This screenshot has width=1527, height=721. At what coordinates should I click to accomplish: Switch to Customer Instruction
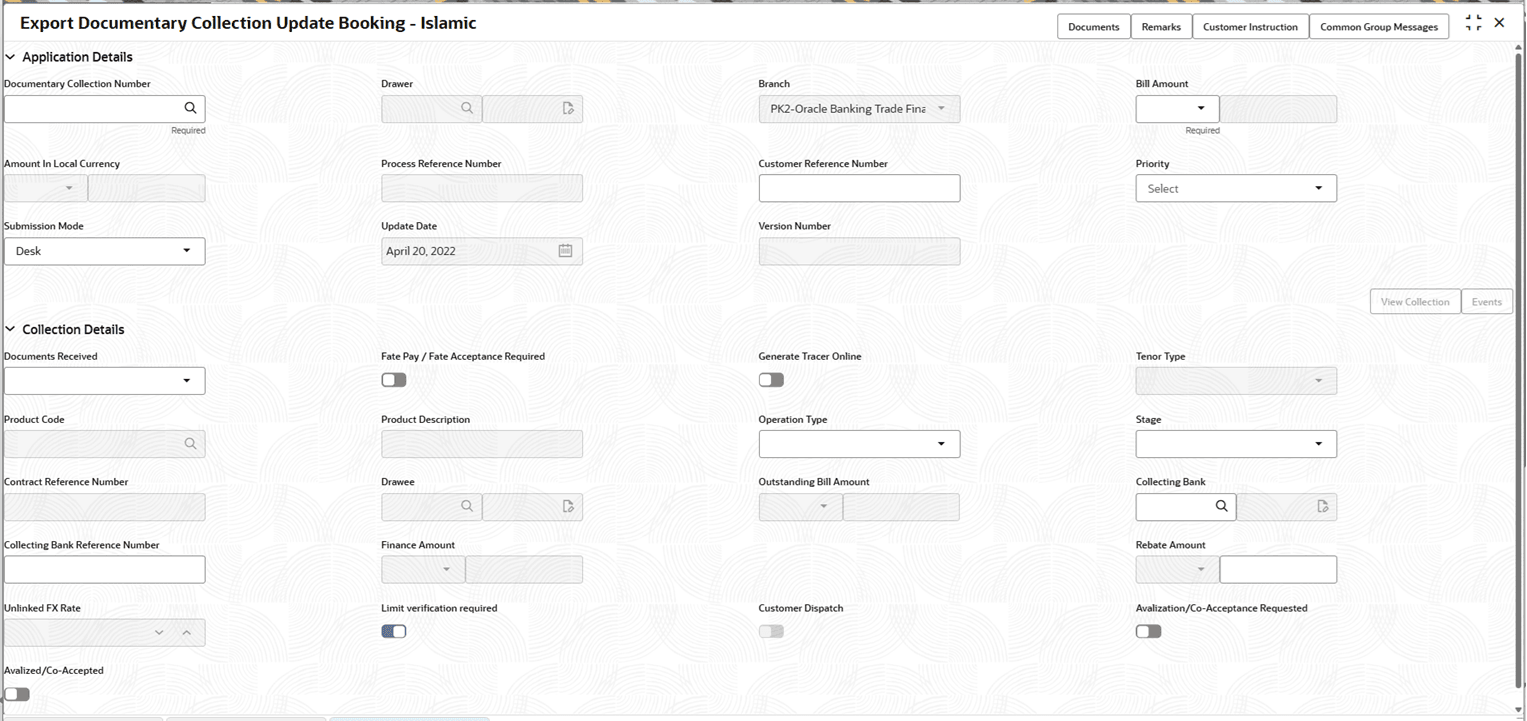coord(1250,27)
